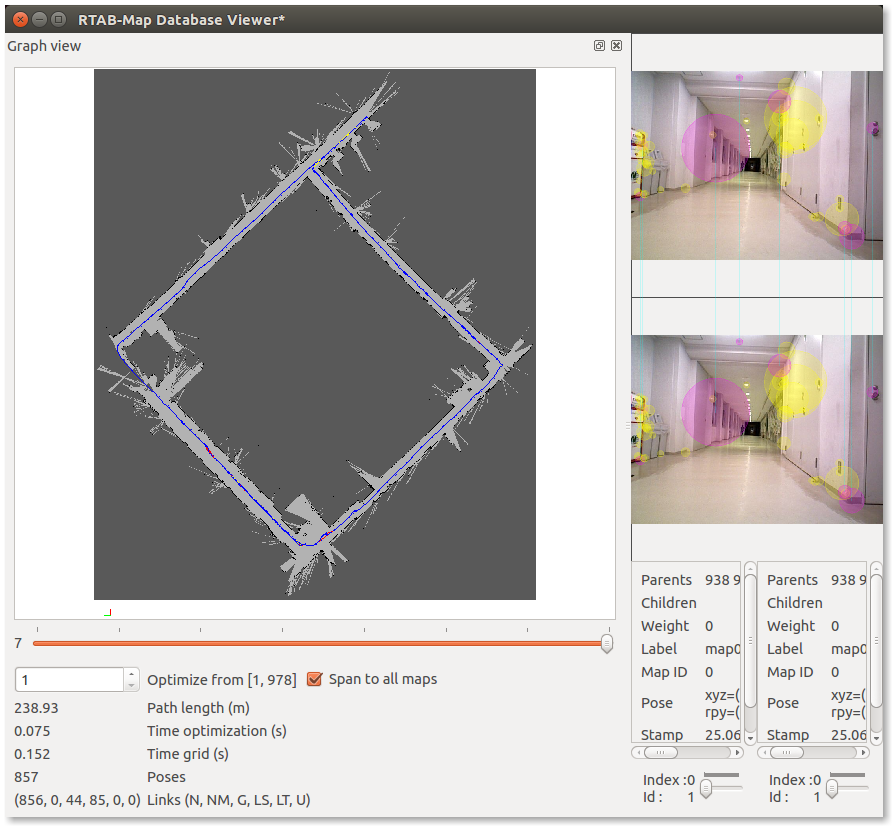Maximize the Database Viewer window
This screenshot has height=826, width=892.
(58, 19)
